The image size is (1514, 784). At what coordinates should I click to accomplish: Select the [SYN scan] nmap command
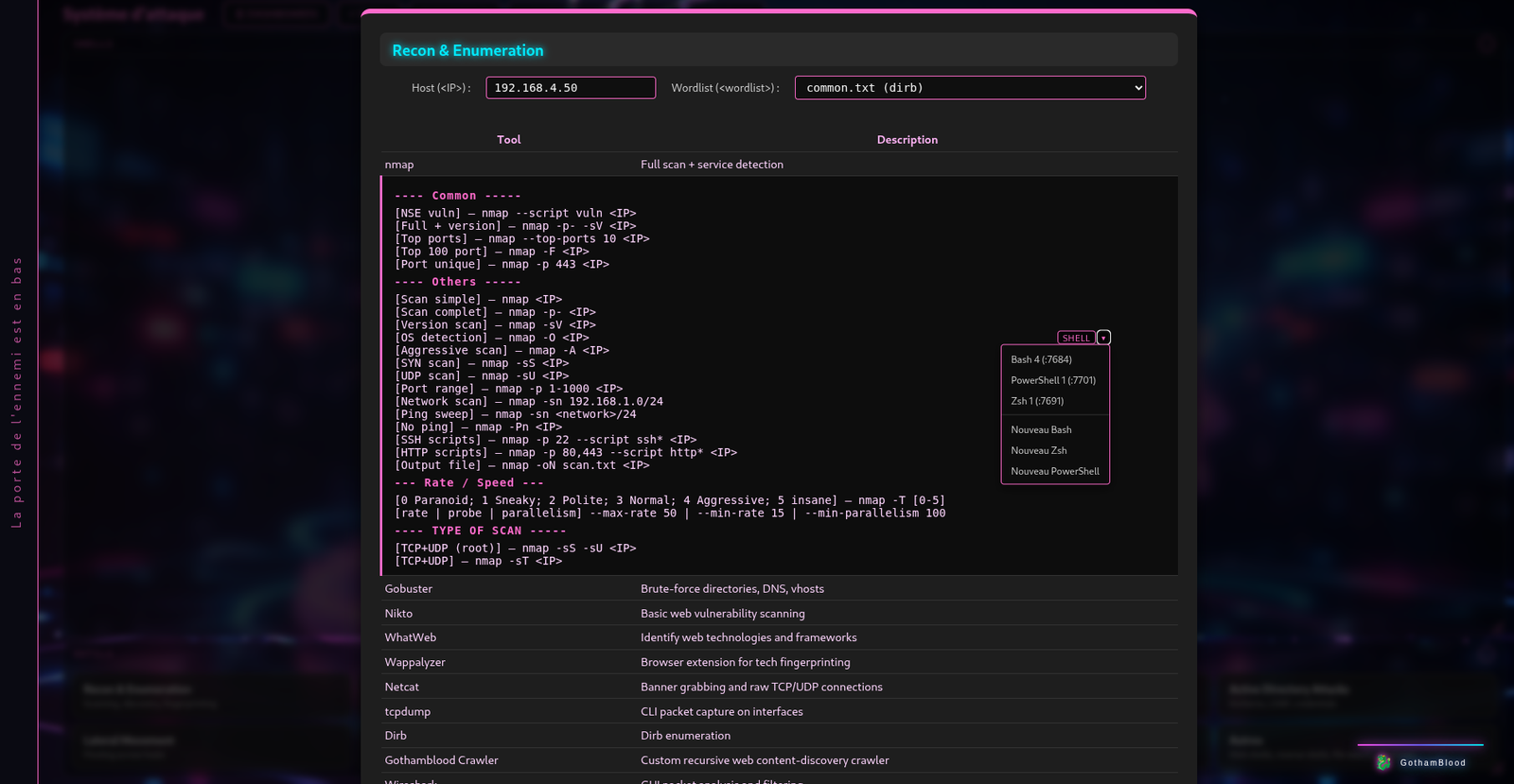point(483,363)
